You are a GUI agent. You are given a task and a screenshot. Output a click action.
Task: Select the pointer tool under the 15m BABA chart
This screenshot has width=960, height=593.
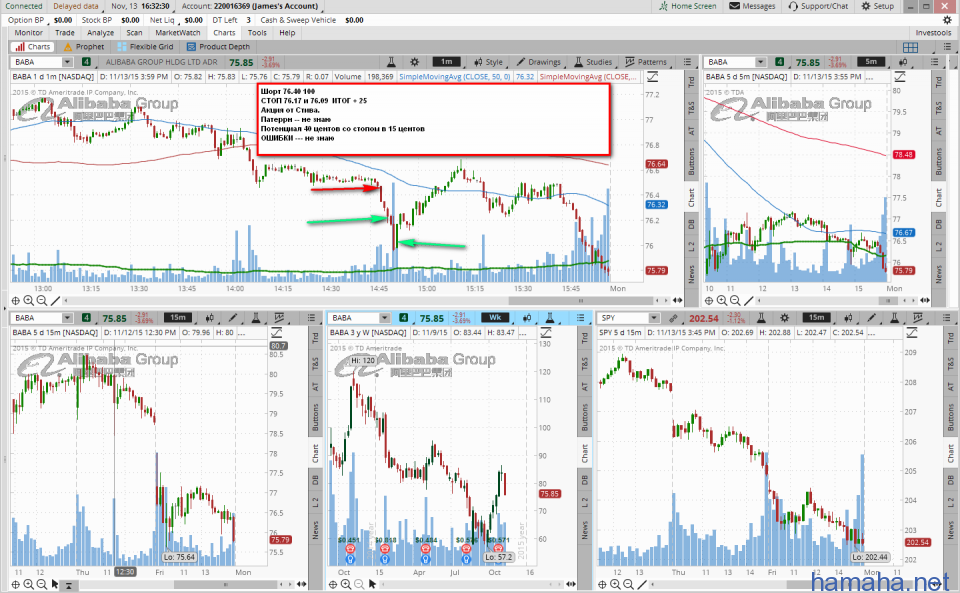[x=55, y=584]
